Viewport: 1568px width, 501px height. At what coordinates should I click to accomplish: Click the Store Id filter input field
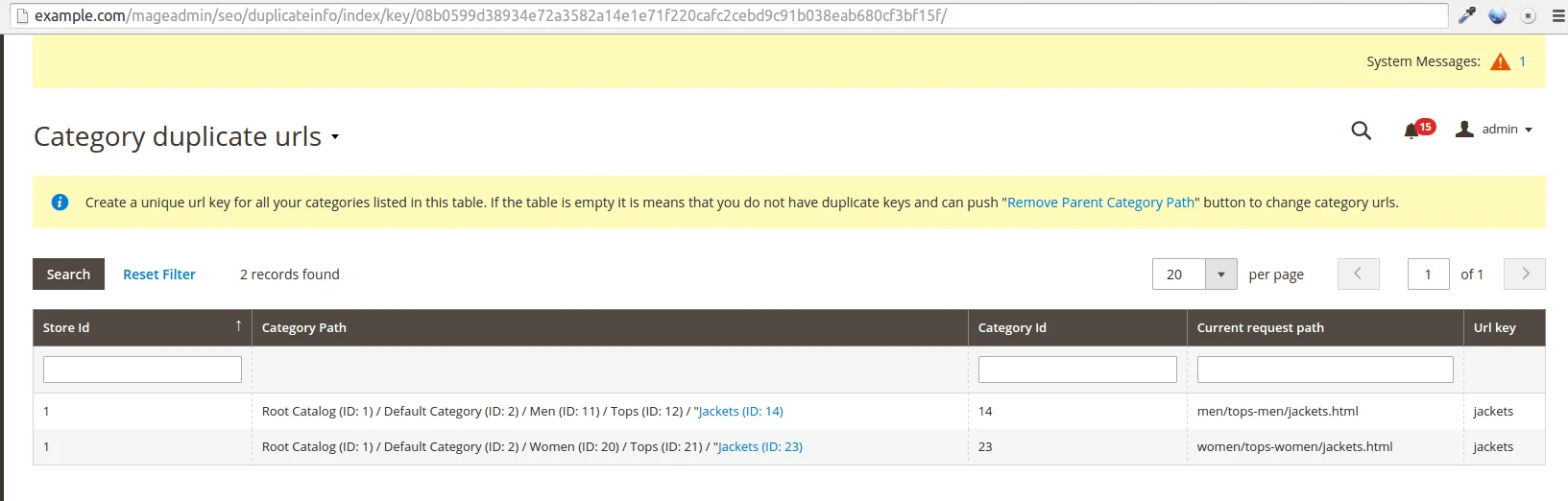point(142,370)
